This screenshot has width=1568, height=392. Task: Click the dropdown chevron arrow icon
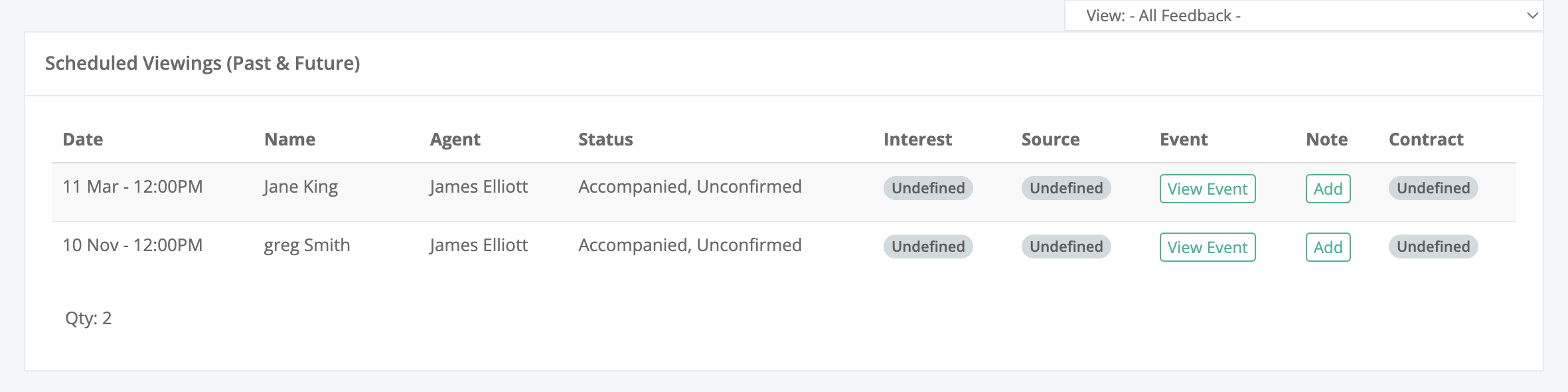point(1532,15)
